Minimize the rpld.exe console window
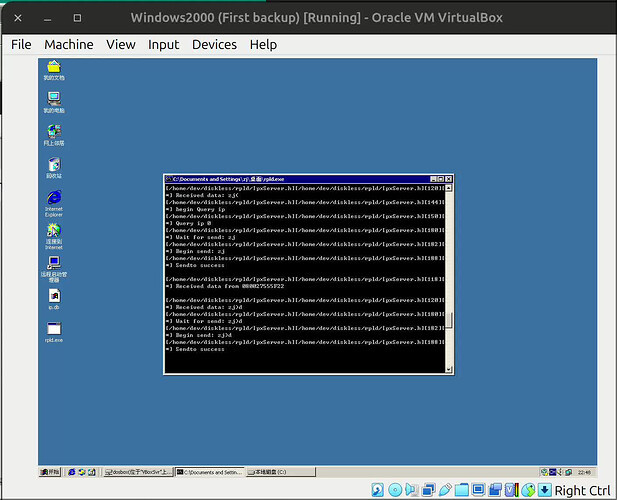This screenshot has height=500, width=617. (x=433, y=179)
